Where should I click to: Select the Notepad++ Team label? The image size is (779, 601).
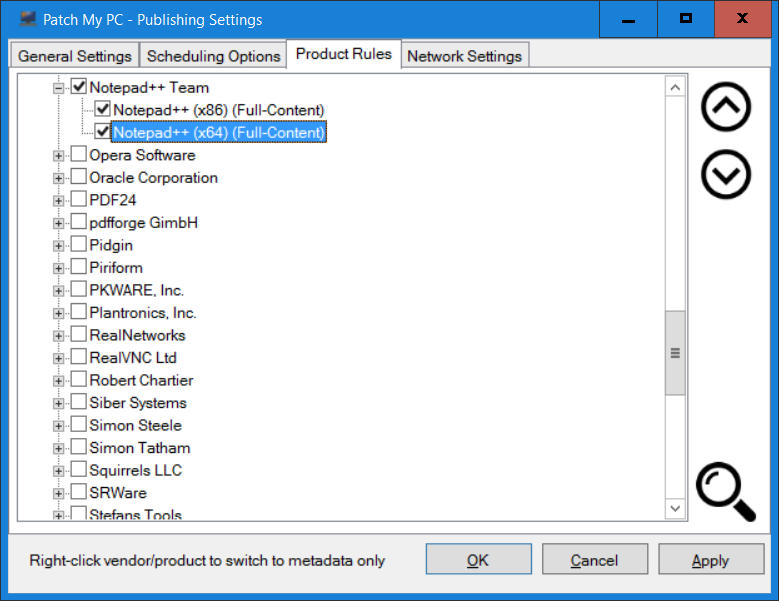149,87
